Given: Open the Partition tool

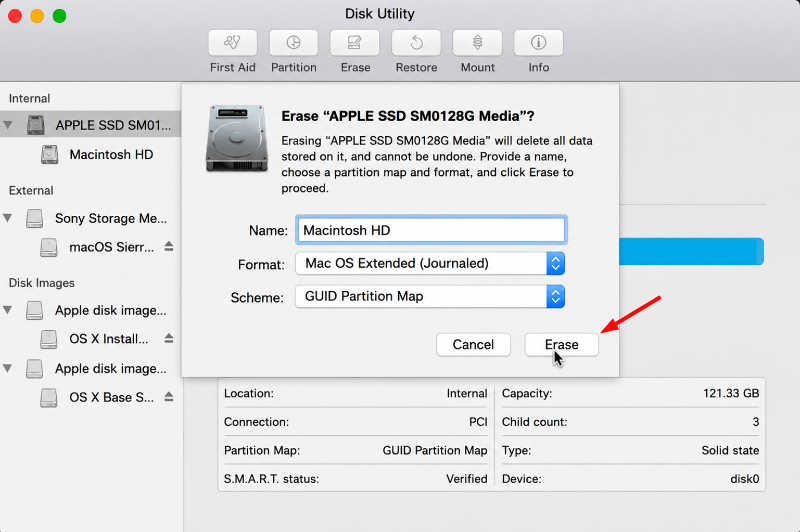Looking at the screenshot, I should click(x=293, y=43).
